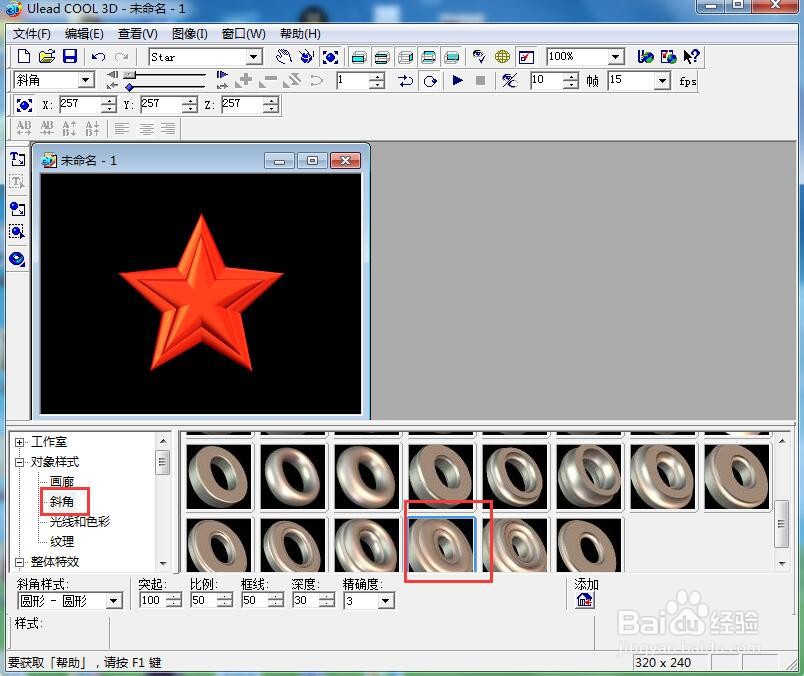Screen dimensions: 804x676
Task: Select 纹理 in the style tree
Action: (x=62, y=542)
